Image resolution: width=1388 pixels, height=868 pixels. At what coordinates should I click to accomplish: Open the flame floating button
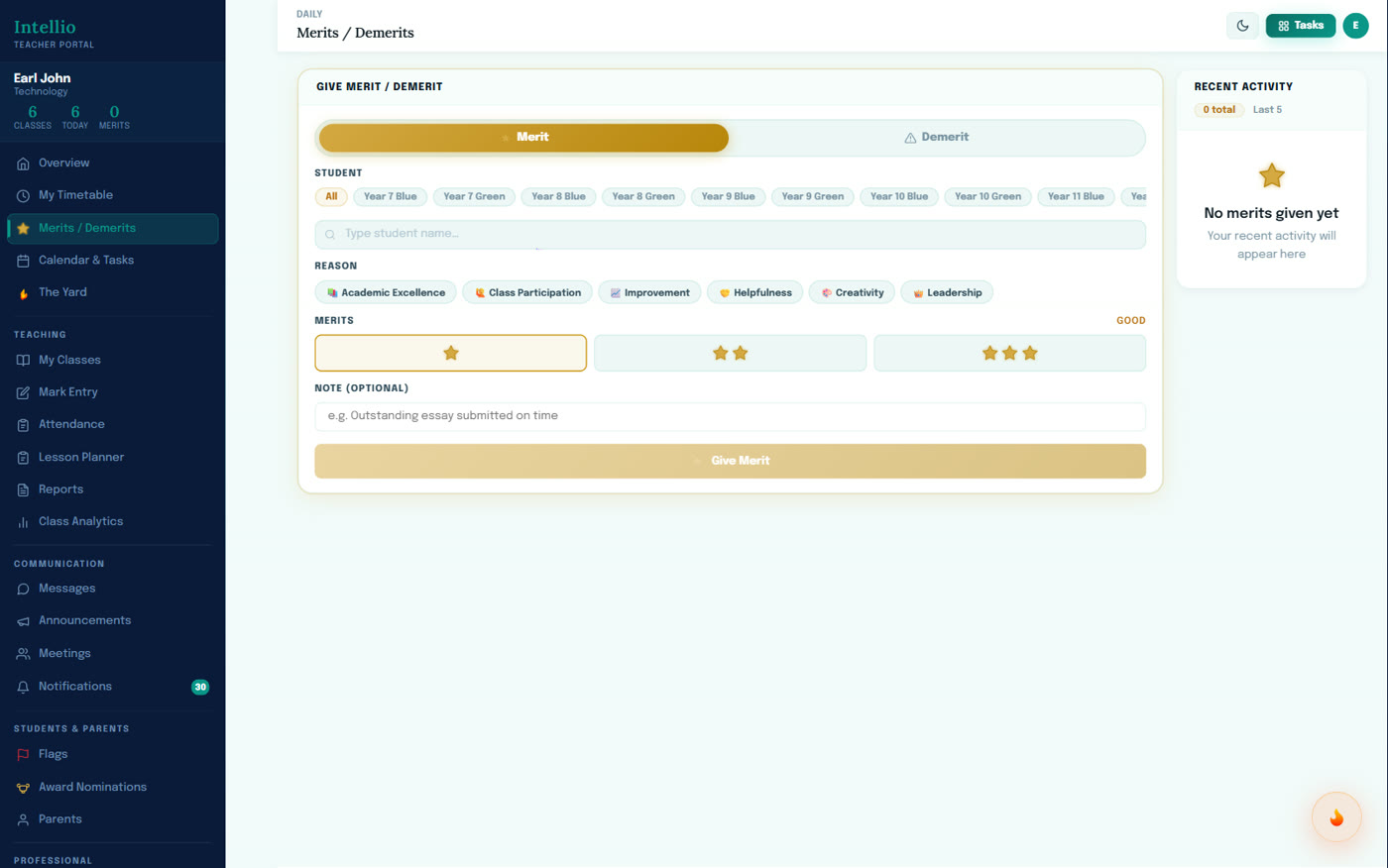click(x=1336, y=817)
